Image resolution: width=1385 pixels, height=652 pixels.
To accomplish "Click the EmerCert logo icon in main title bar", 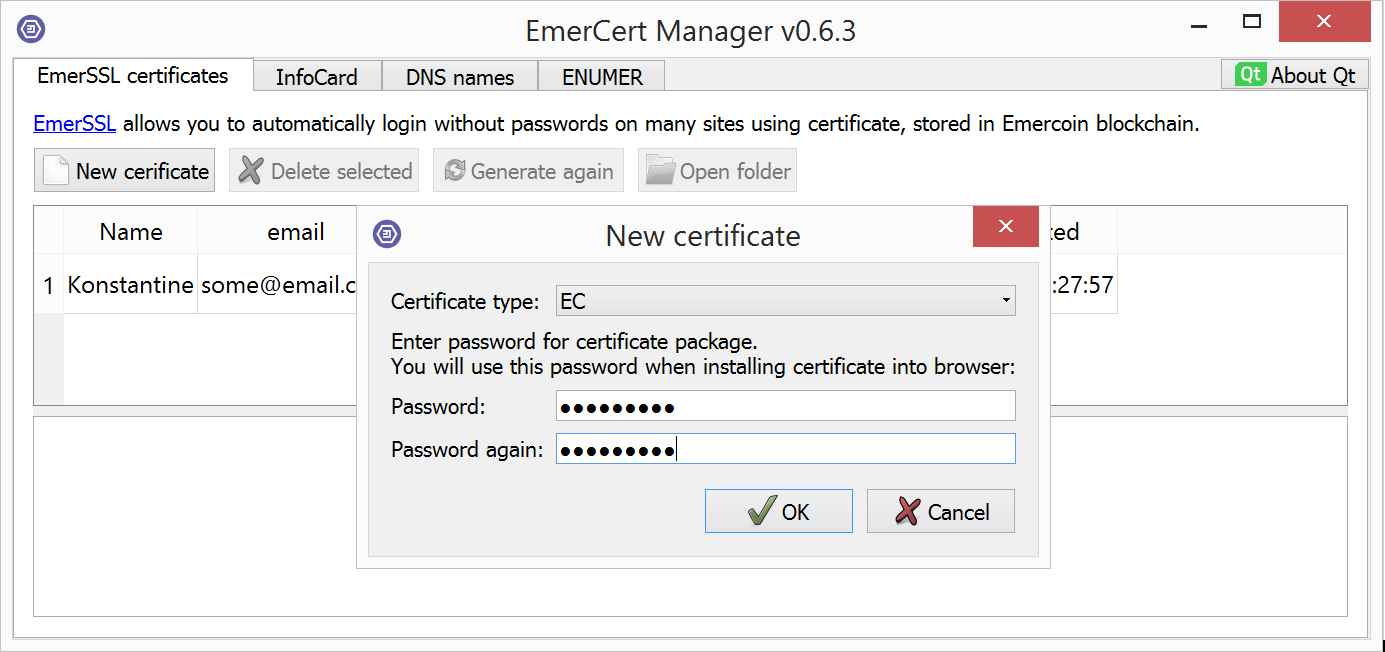I will pos(30,30).
